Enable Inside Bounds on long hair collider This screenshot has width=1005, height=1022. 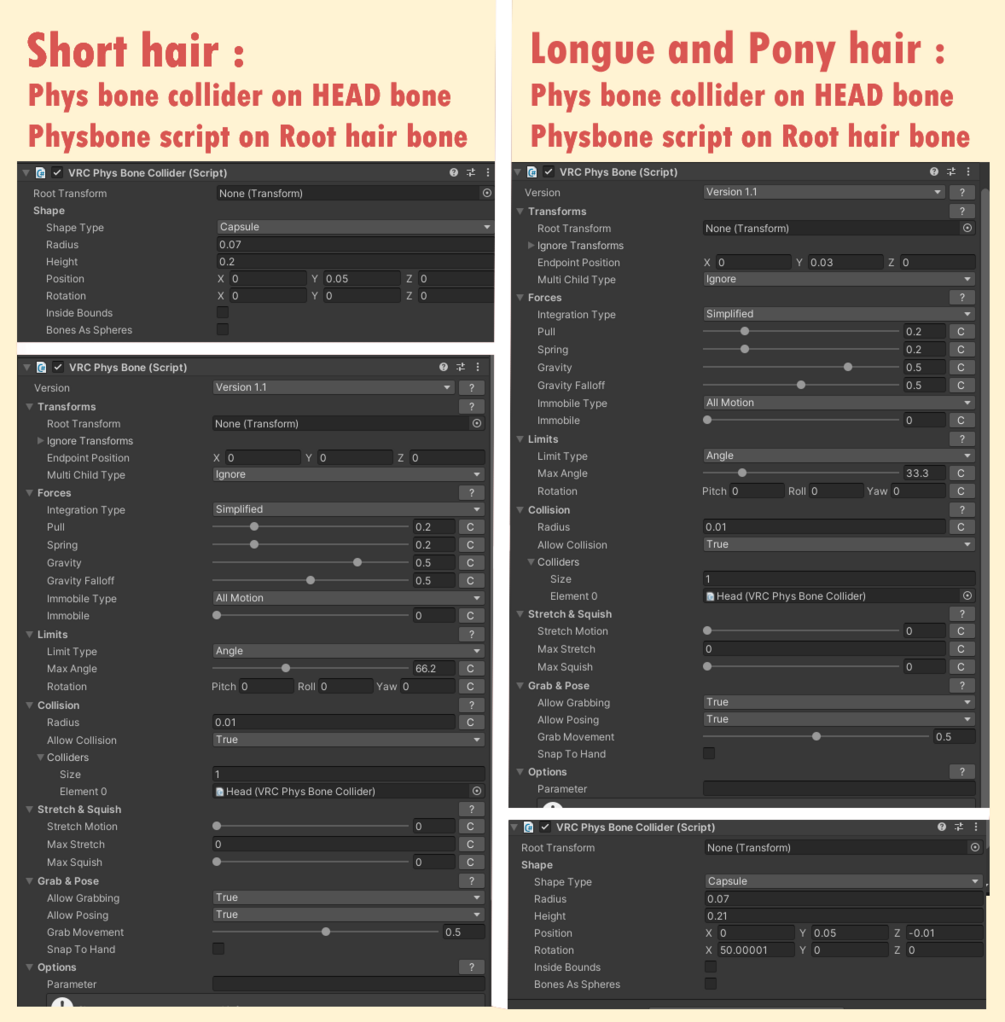(710, 967)
